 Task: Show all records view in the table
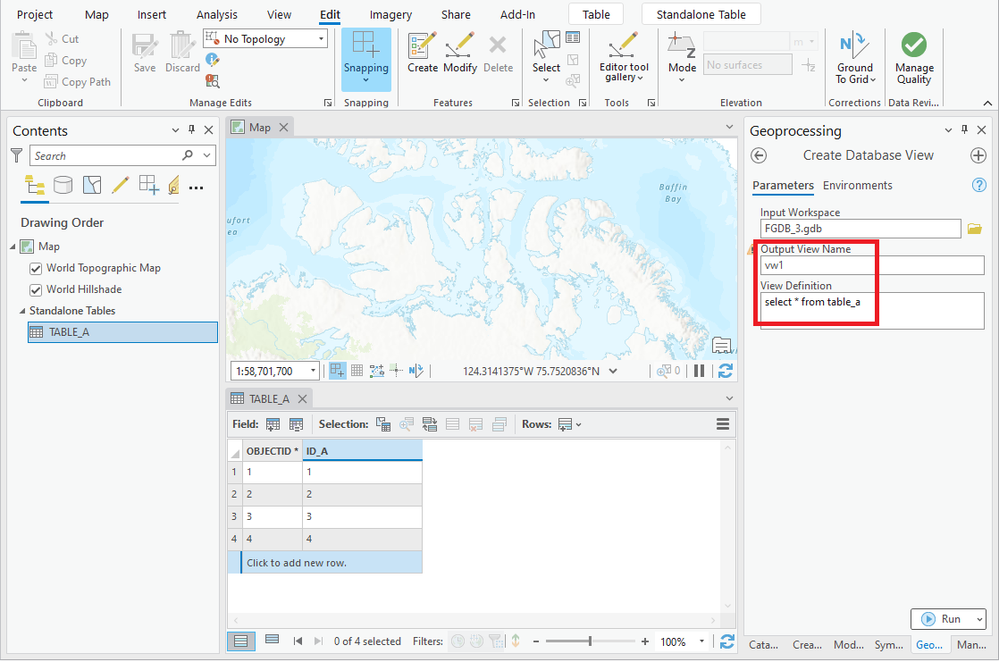coord(241,641)
